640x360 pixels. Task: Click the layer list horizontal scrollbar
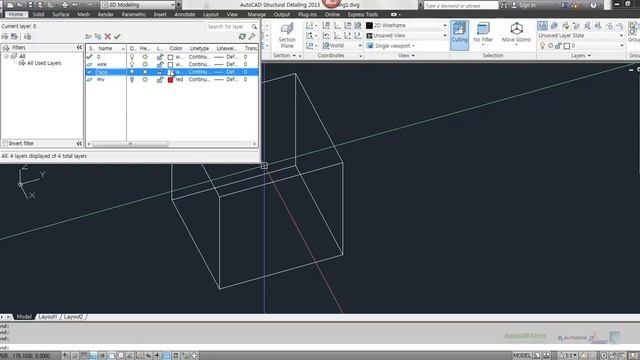131,144
